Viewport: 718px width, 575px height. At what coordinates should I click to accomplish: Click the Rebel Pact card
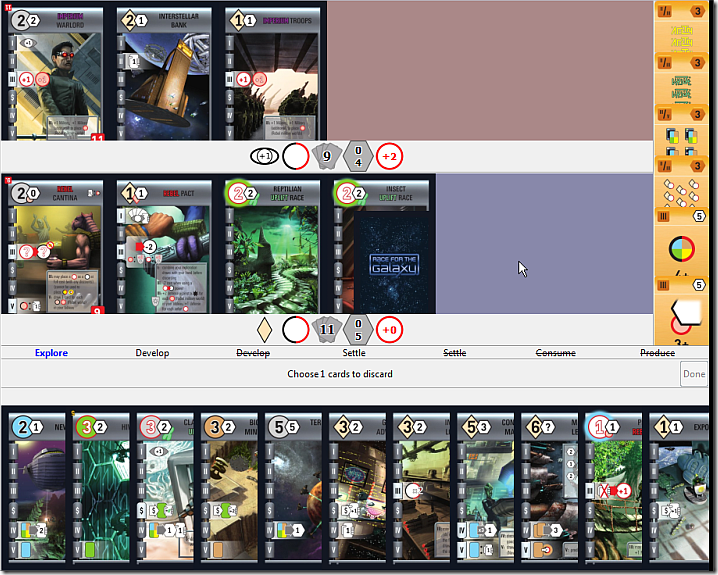tap(164, 247)
